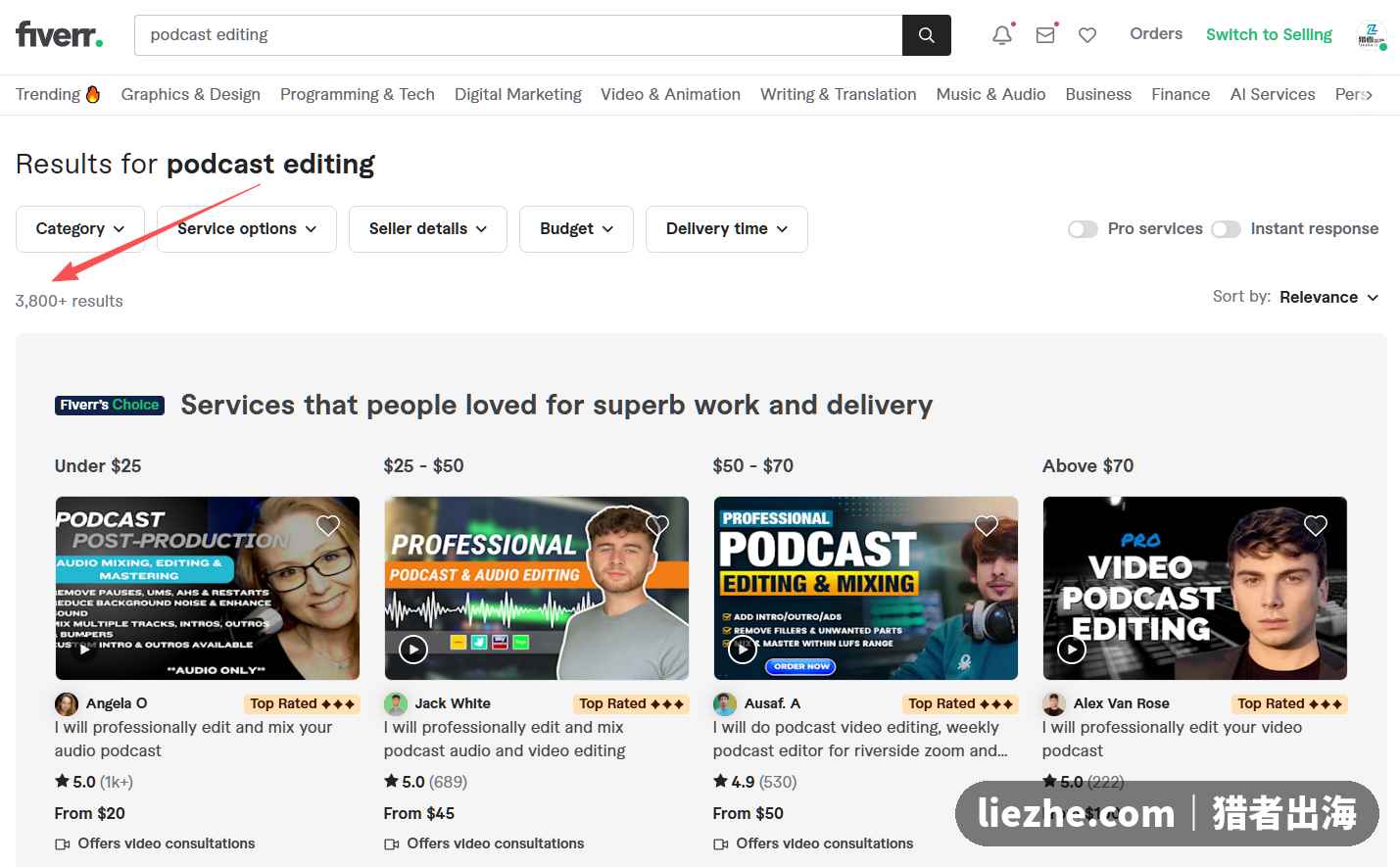The width and height of the screenshot is (1400, 867).
Task: Open the Budget filter dropdown
Action: [x=576, y=229]
